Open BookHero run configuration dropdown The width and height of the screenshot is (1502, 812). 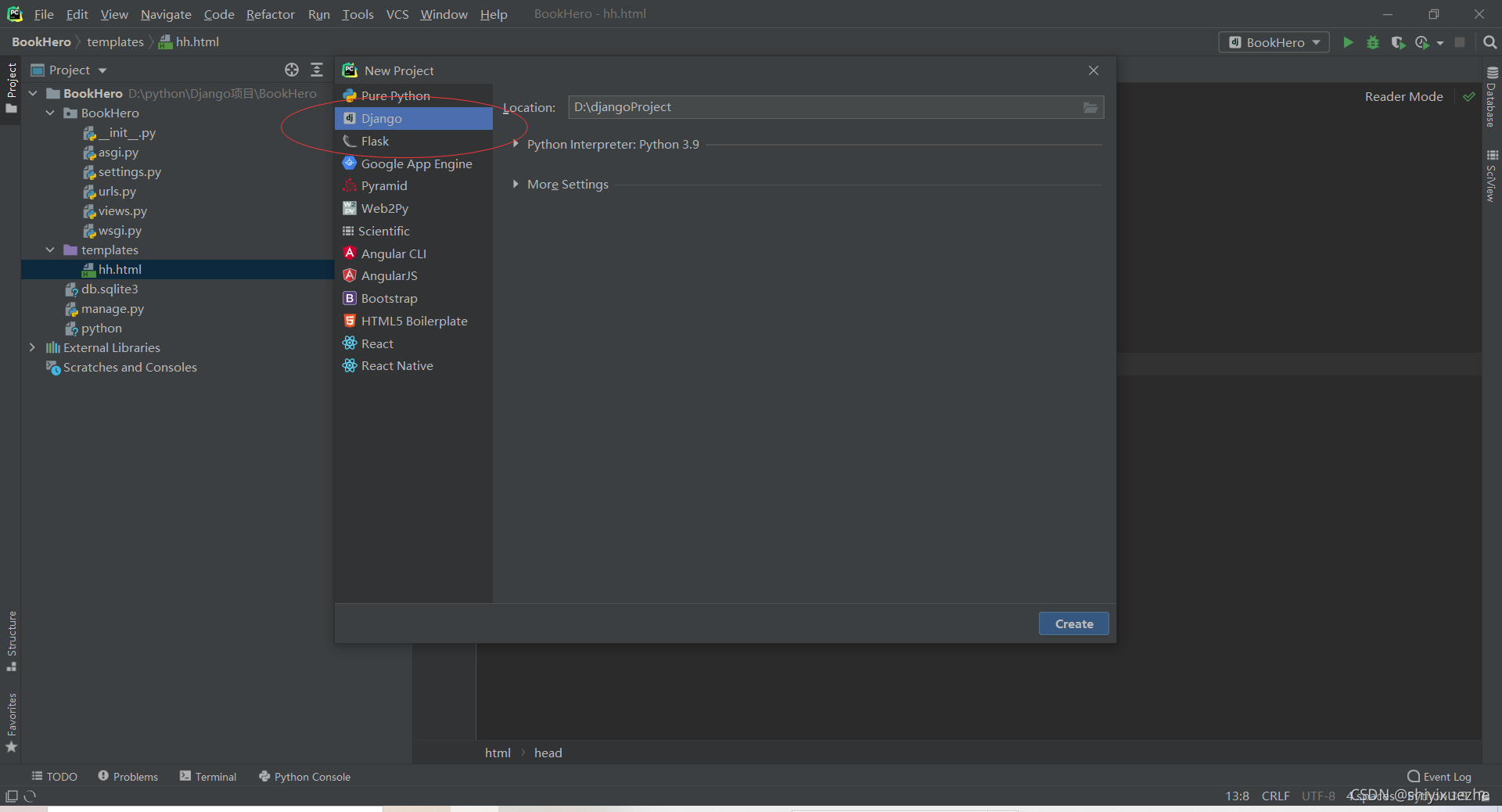(1274, 42)
